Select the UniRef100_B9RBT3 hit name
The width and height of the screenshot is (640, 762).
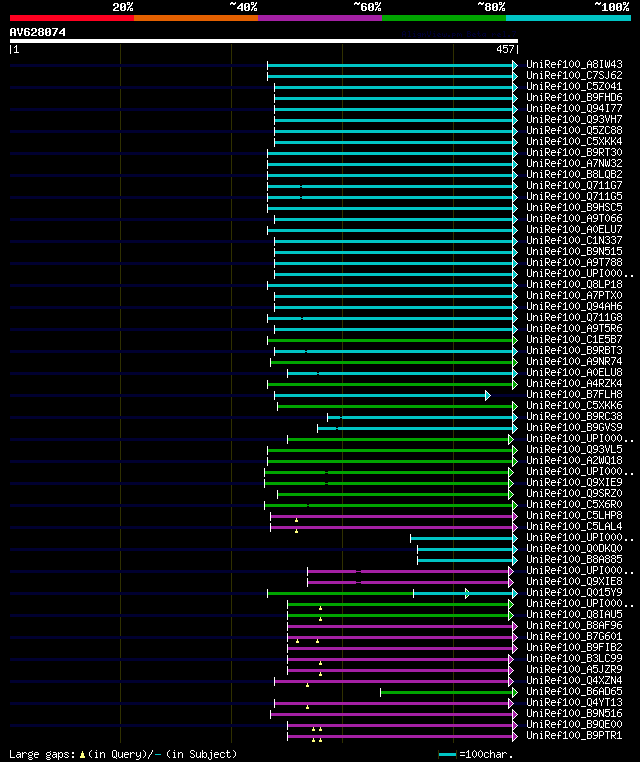(574, 350)
